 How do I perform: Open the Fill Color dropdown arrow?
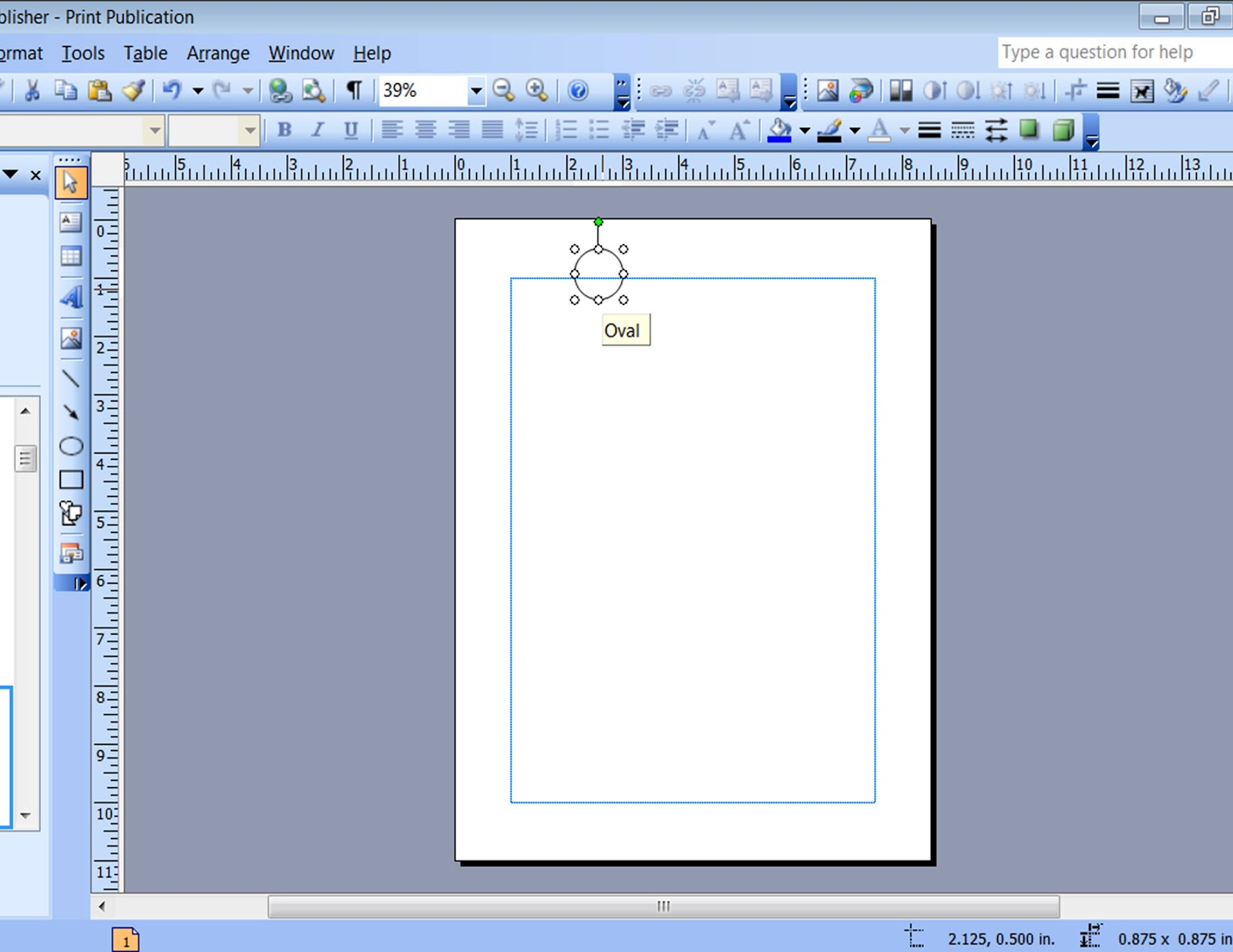pyautogui.click(x=805, y=131)
